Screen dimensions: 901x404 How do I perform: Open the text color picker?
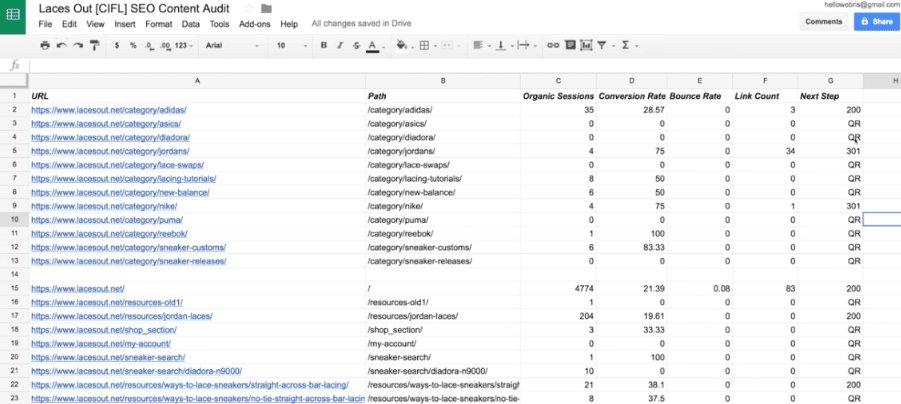(372, 46)
